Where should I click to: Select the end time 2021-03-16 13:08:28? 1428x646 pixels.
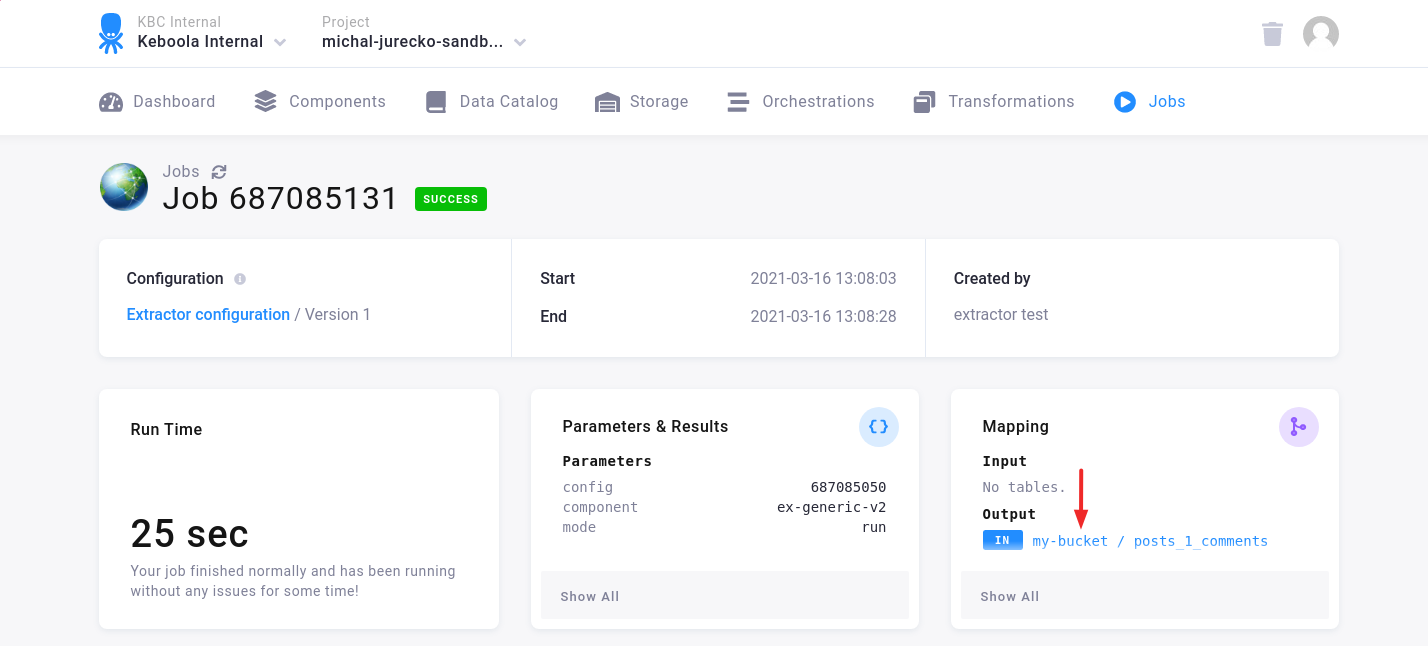(x=823, y=316)
